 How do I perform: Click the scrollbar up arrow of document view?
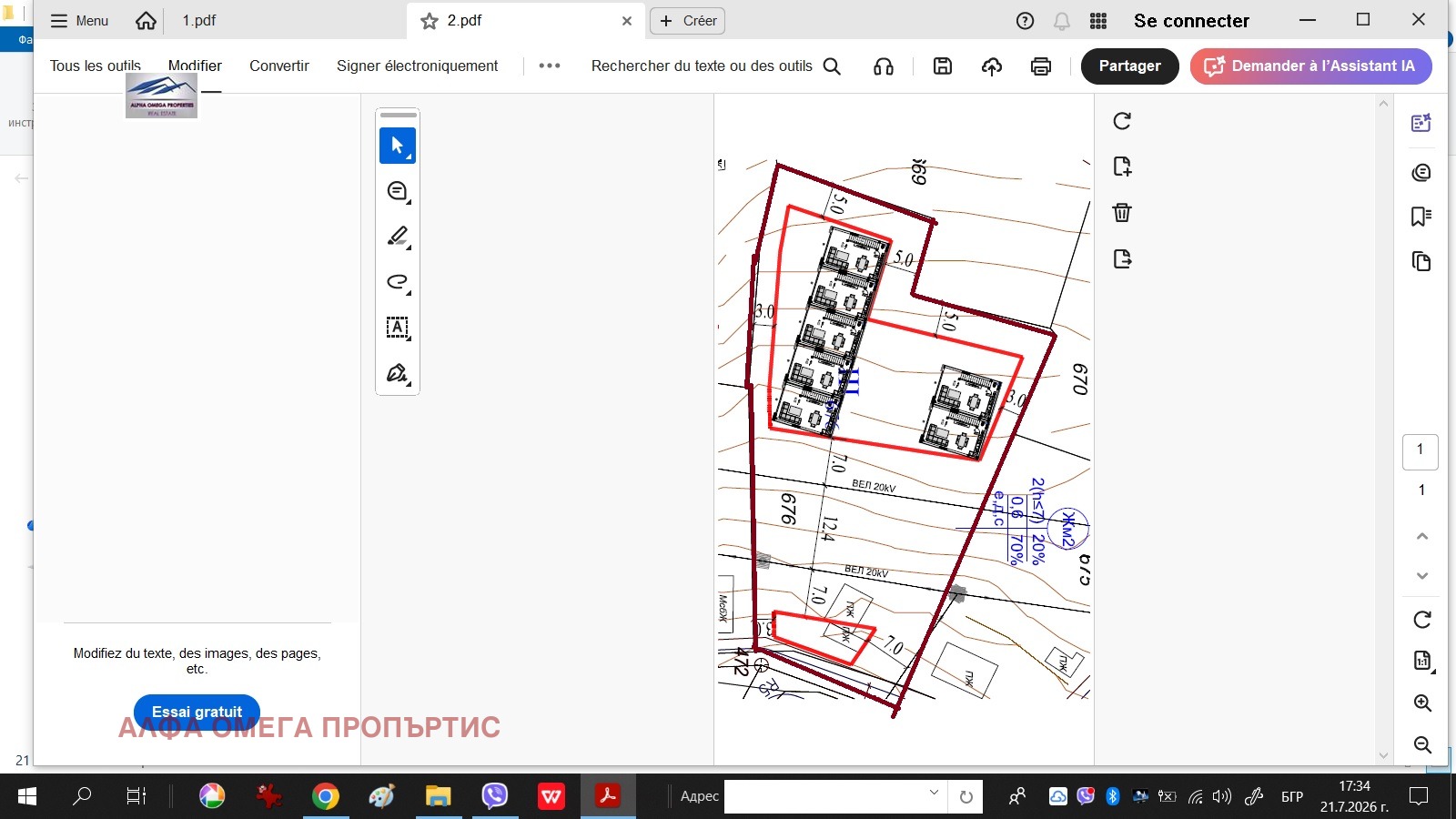[x=1384, y=104]
